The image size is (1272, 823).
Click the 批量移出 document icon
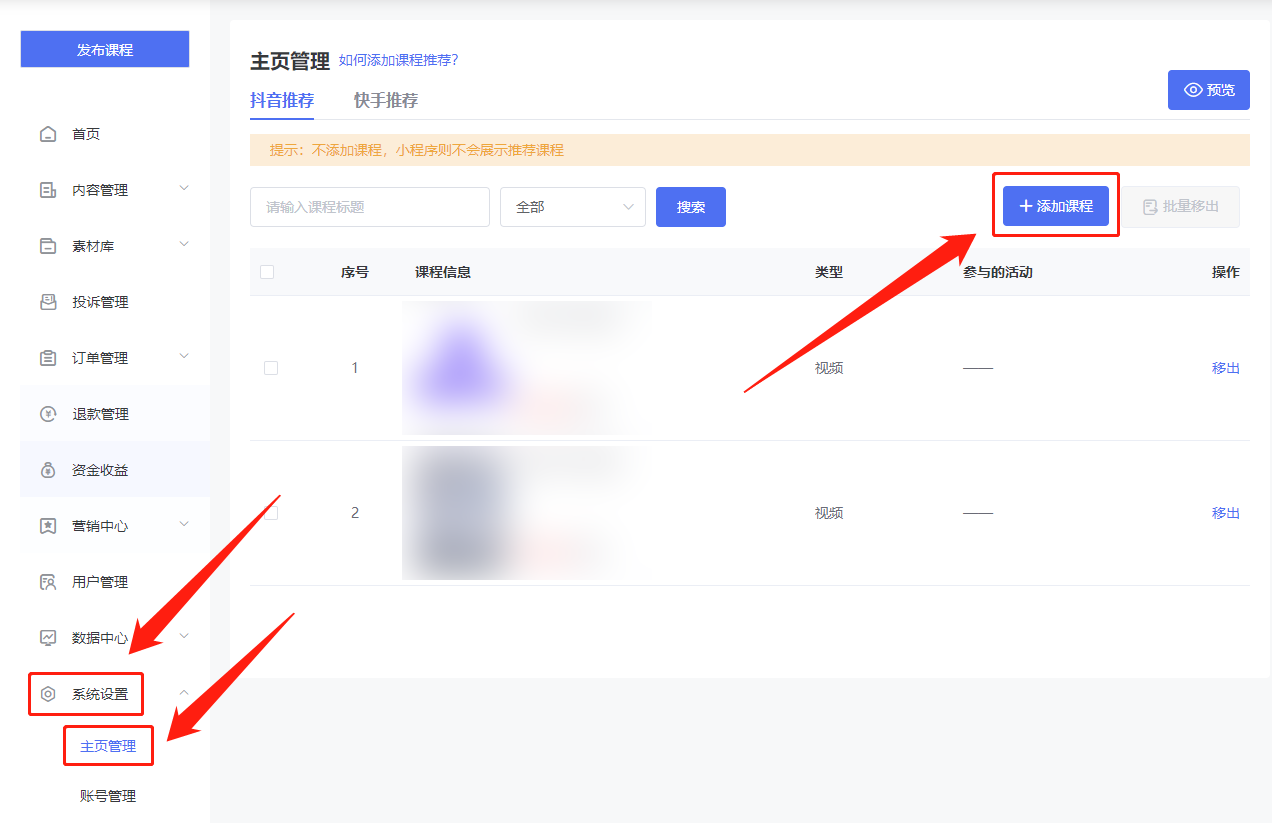click(1150, 207)
